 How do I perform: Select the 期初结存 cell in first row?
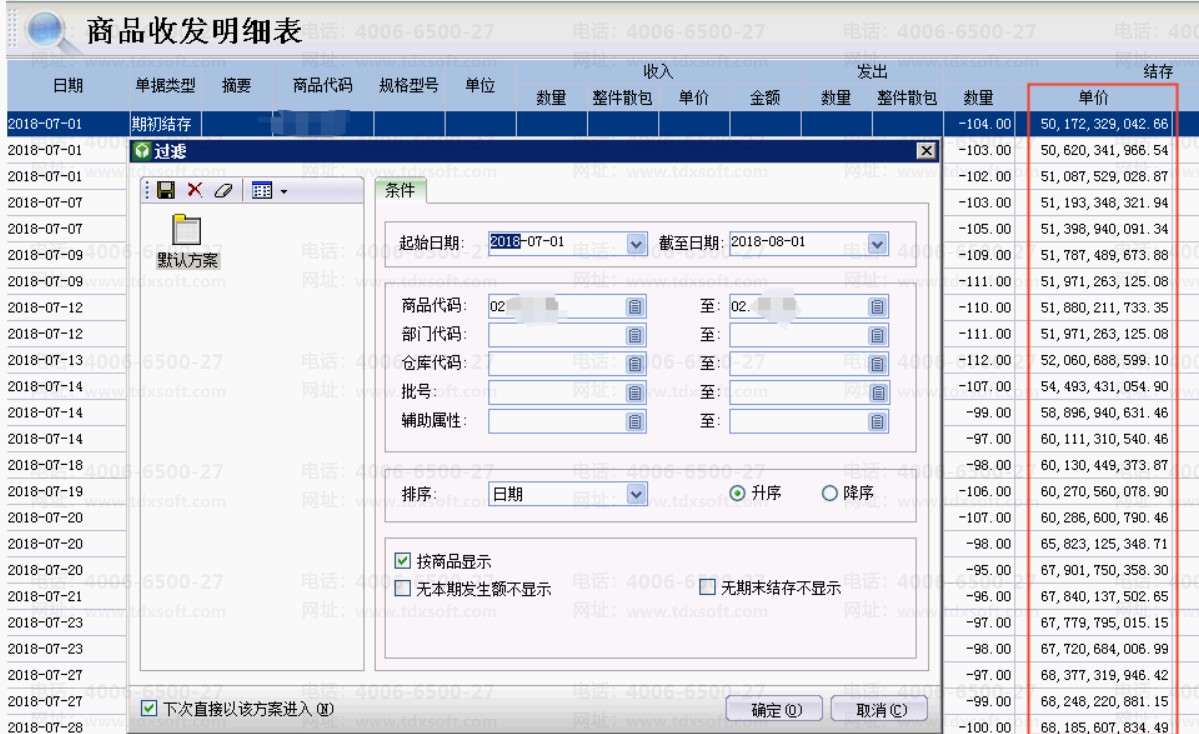pyautogui.click(x=164, y=124)
